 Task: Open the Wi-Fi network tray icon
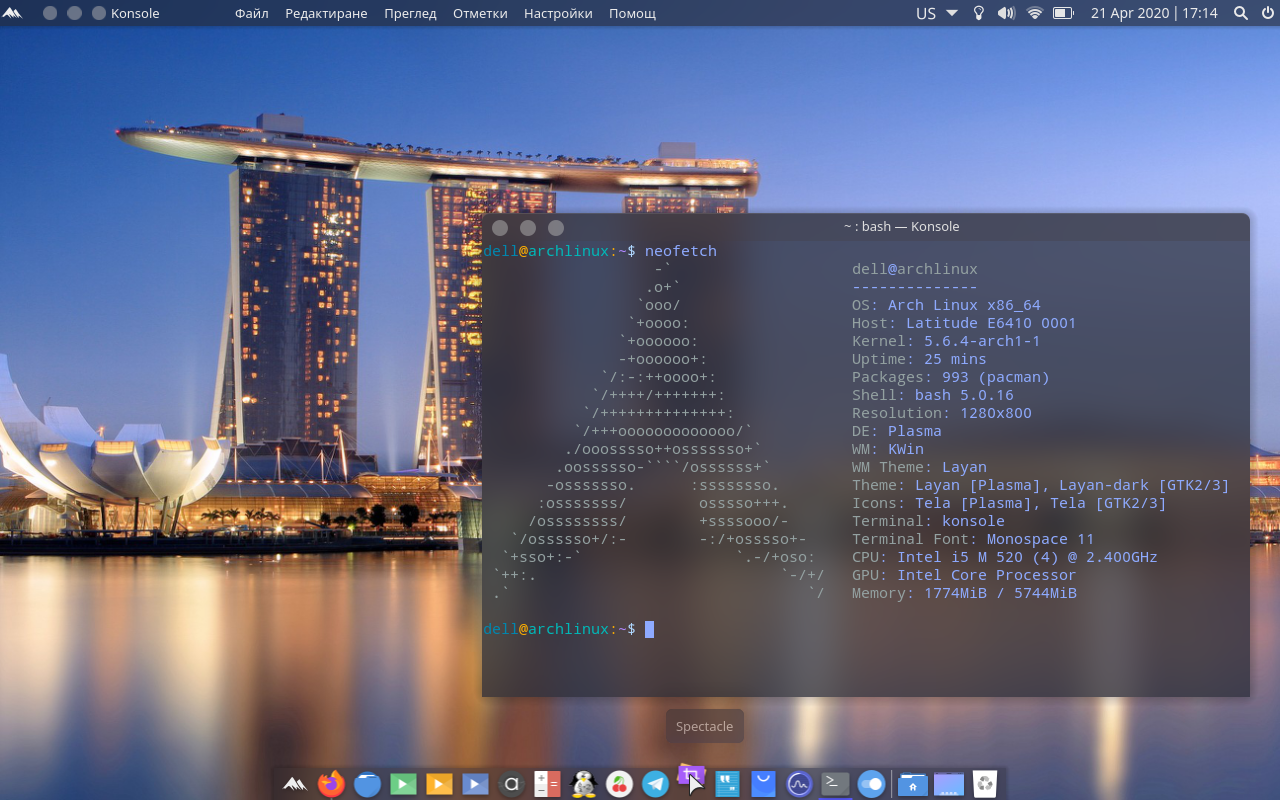click(1034, 13)
